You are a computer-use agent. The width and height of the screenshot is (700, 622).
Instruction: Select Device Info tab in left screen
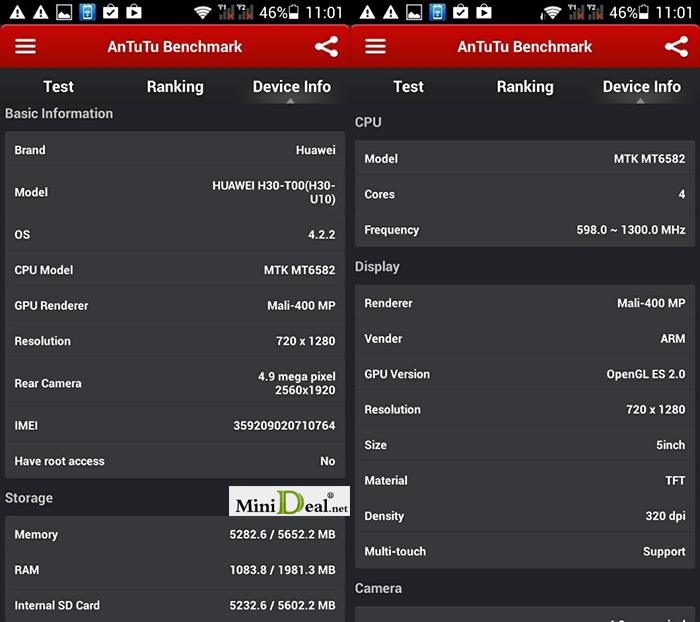click(x=292, y=87)
